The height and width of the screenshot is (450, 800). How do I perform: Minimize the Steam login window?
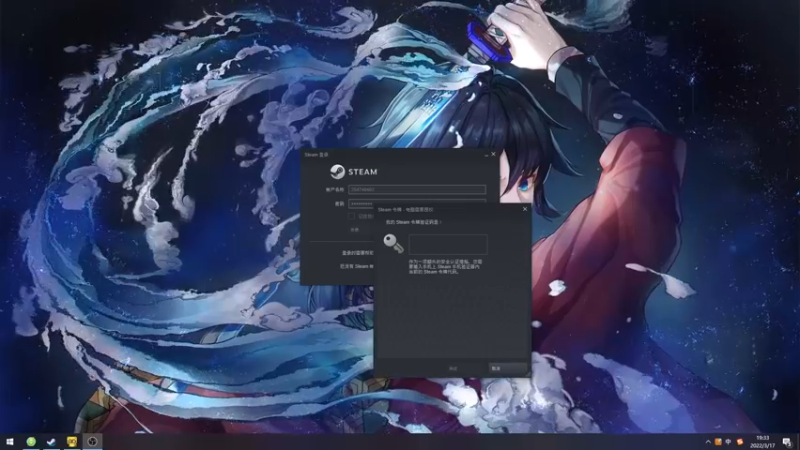coord(486,154)
